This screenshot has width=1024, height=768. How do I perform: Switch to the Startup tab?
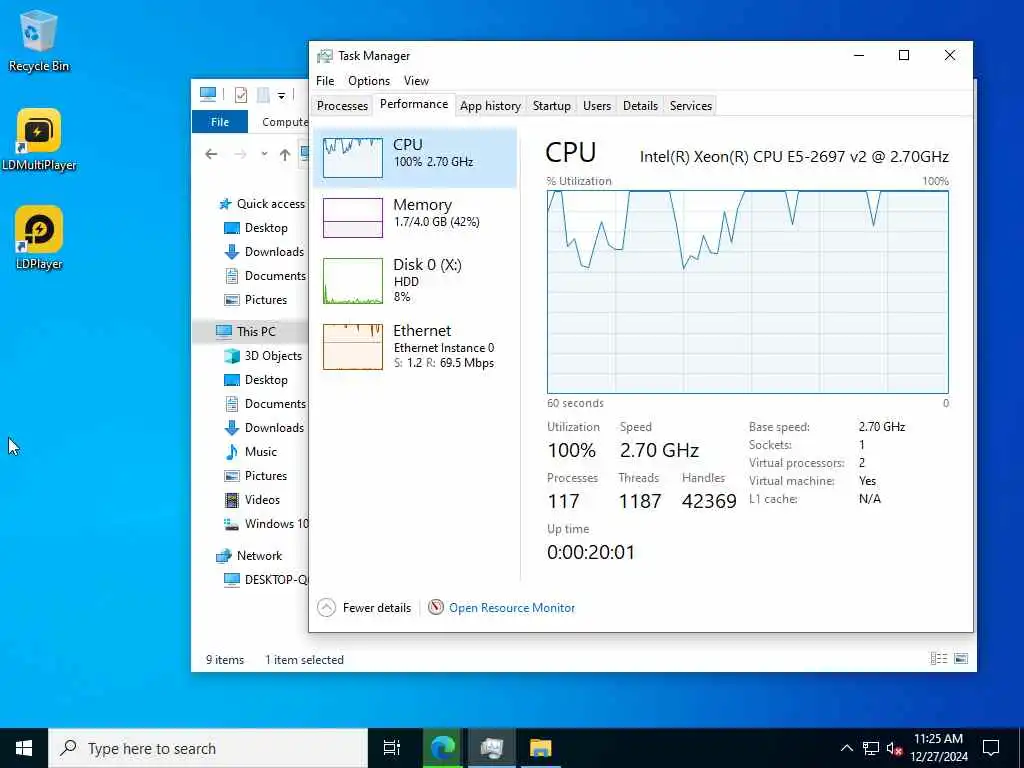[x=551, y=106]
